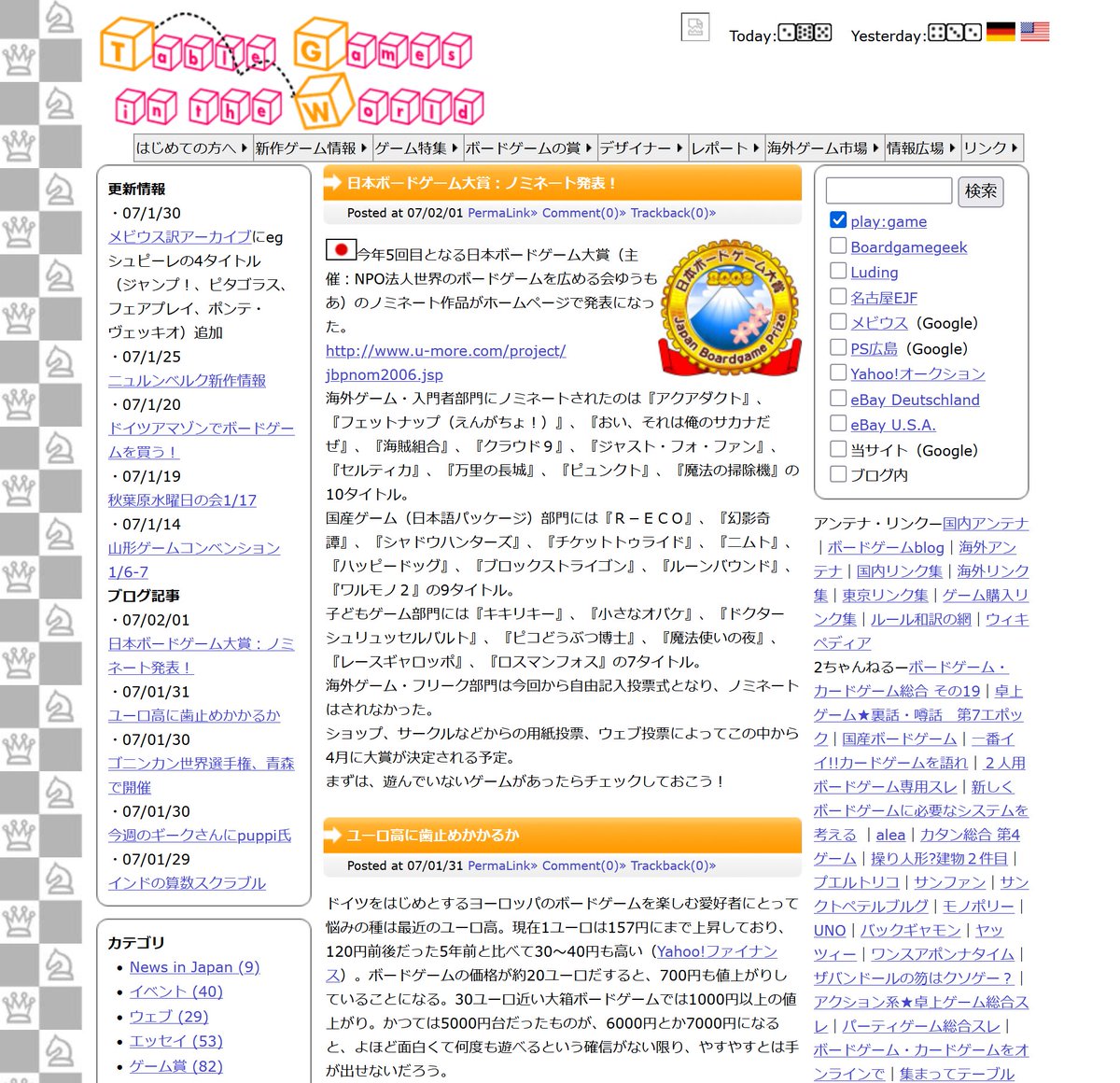This screenshot has width=1120, height=1083.
Task: Open the 山形ゲームコンベンション link
Action: click(194, 559)
